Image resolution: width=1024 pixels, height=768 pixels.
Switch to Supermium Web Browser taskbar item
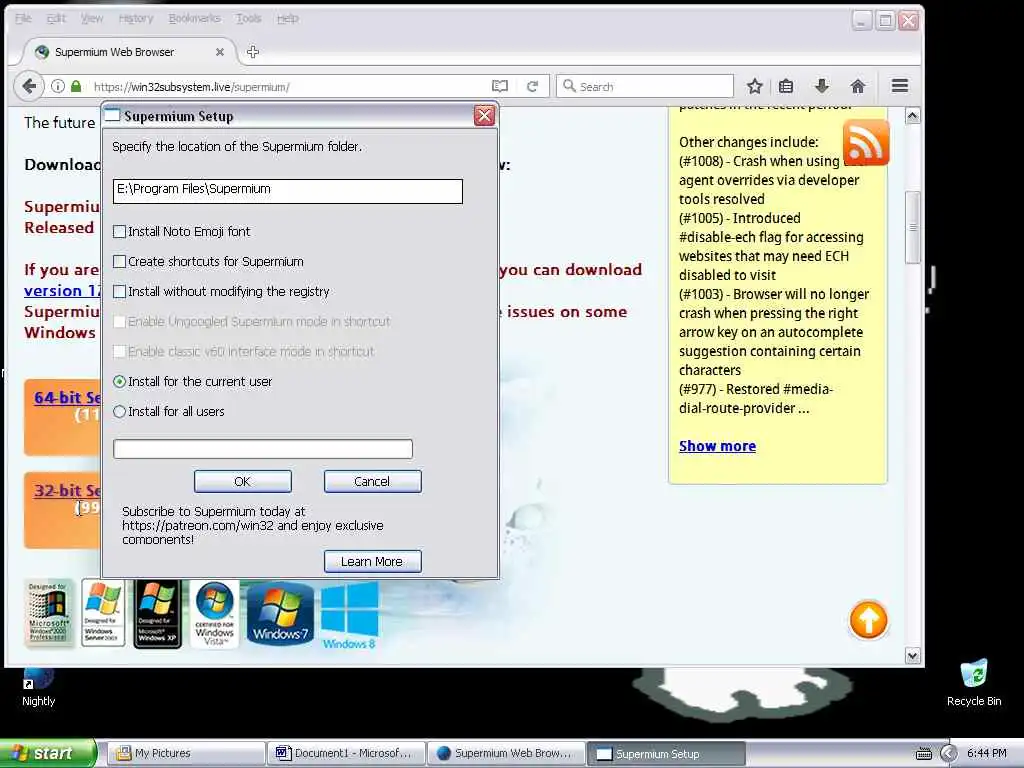click(x=506, y=754)
